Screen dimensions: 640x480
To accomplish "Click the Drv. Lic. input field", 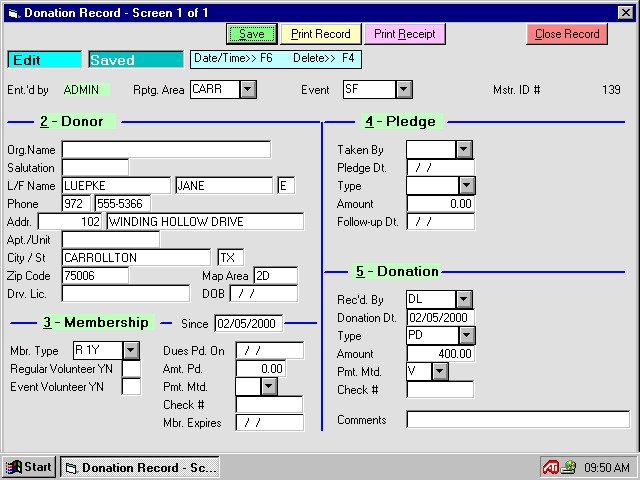I will point(126,293).
